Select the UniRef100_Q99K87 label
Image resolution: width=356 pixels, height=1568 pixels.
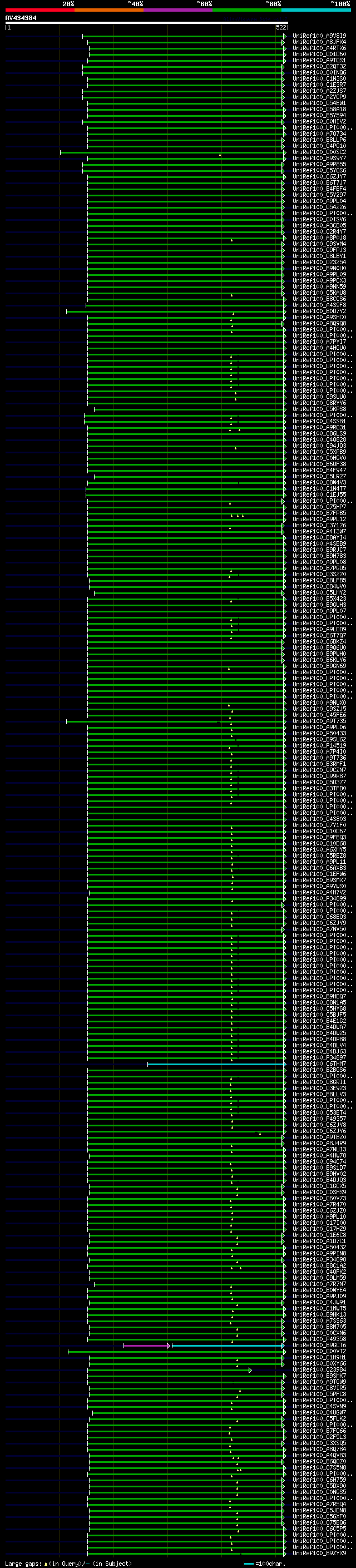(319, 776)
